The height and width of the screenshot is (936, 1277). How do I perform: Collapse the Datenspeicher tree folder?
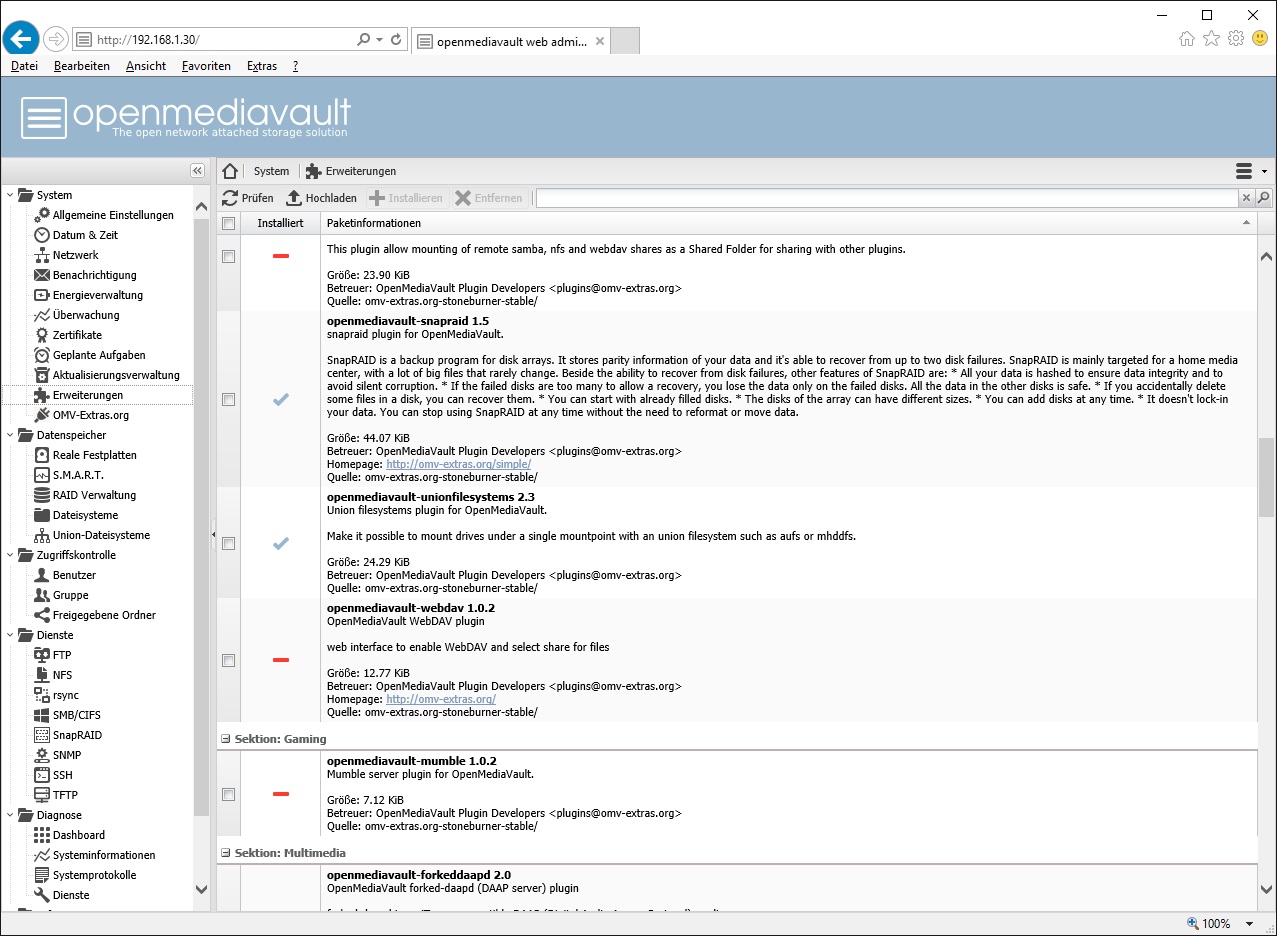[10, 435]
